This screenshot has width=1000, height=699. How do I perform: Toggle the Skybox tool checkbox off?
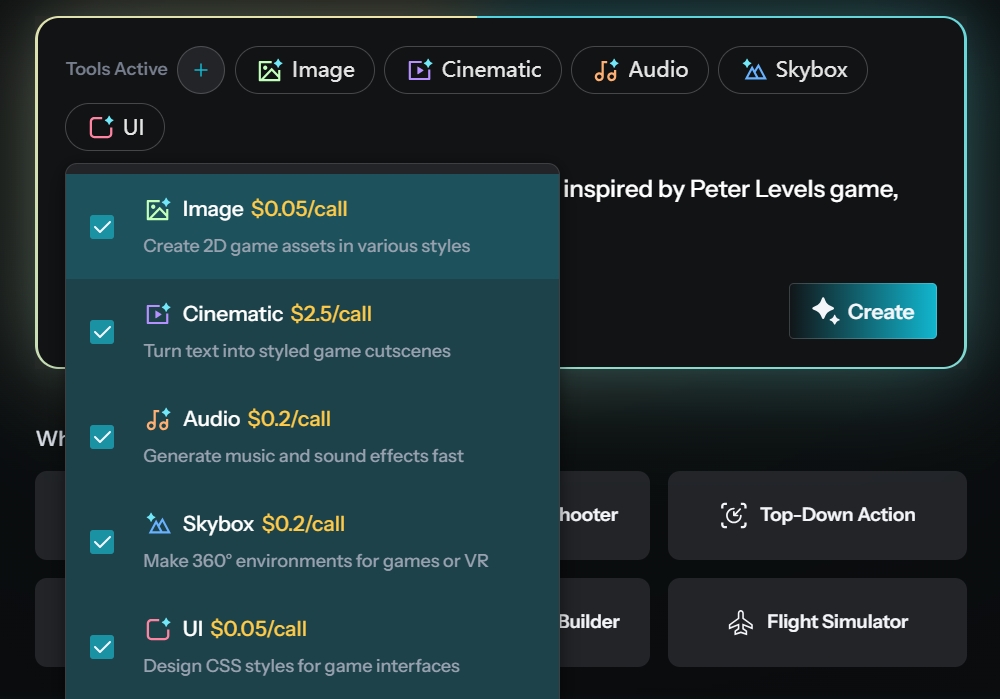(x=102, y=542)
